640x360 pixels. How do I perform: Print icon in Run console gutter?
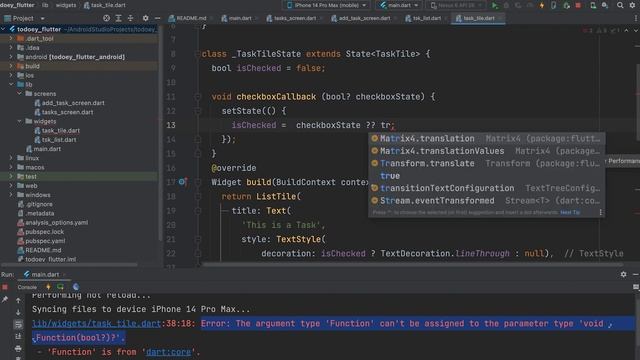coord(18,348)
